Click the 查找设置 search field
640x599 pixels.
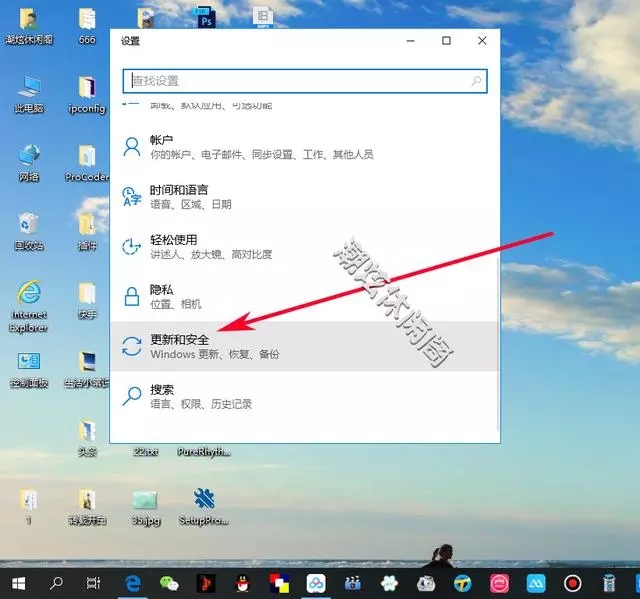point(305,81)
